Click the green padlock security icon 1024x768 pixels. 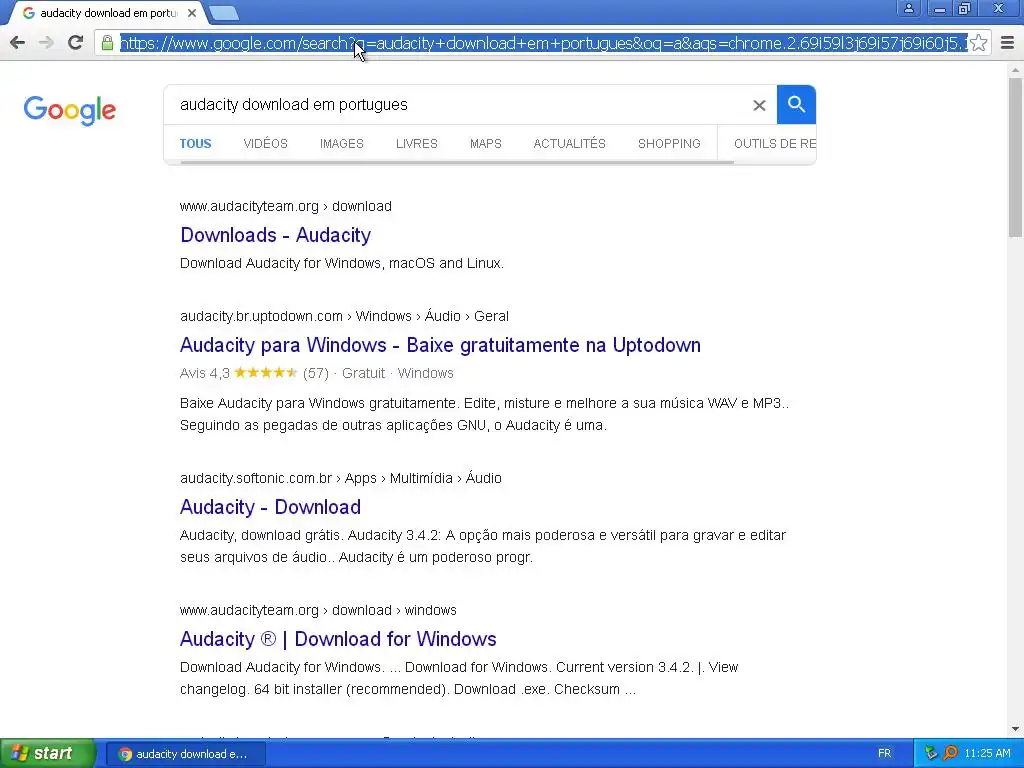click(x=107, y=43)
